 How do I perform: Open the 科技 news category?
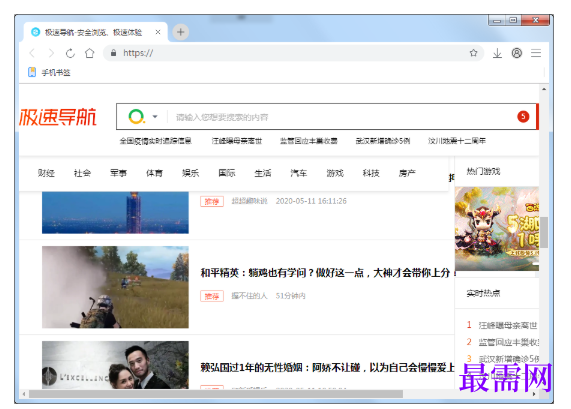[371, 173]
